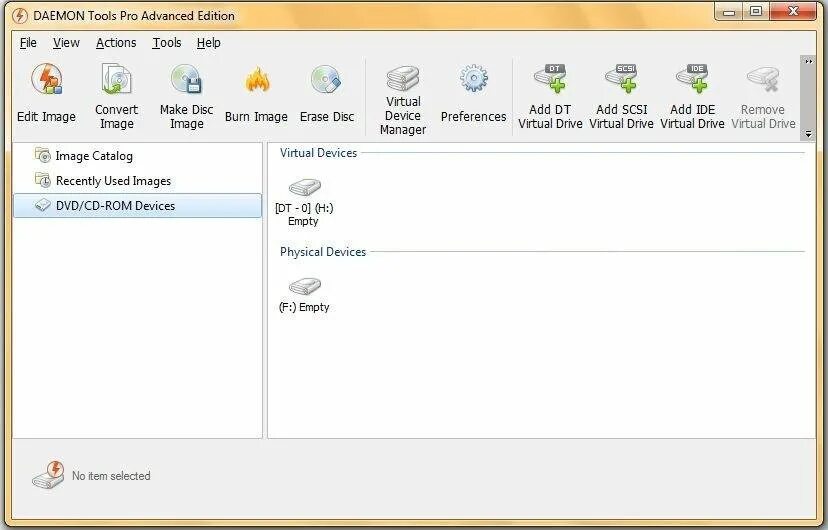Screen dimensions: 828x530
Task: Click the Physical Devices section header
Action: (323, 252)
